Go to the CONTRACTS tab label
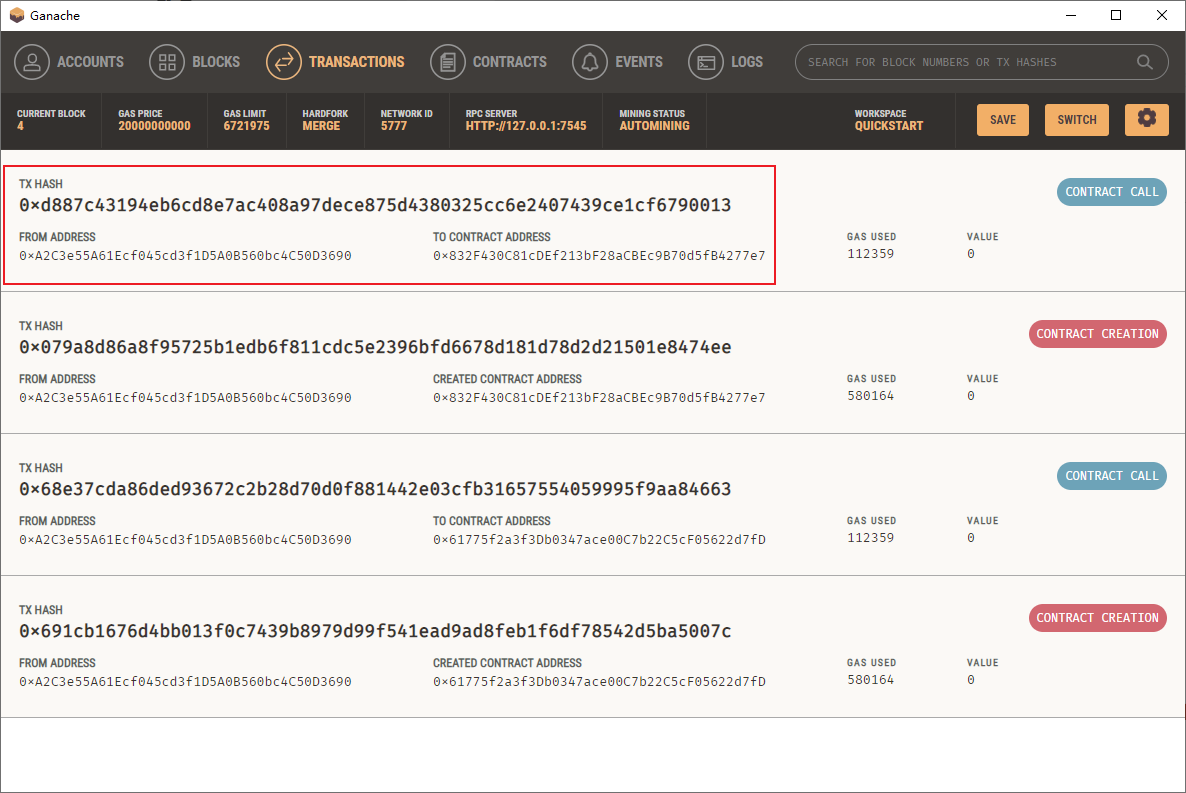 (x=510, y=62)
